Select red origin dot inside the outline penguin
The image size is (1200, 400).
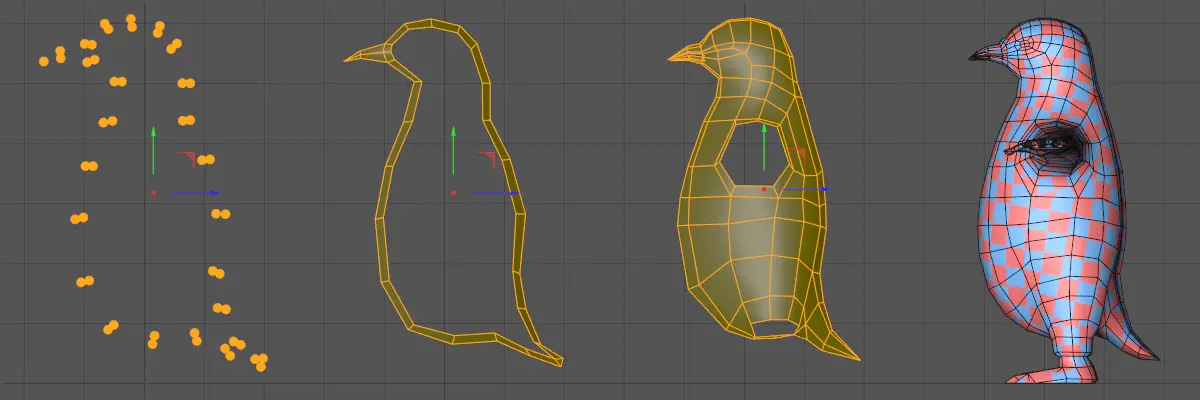click(x=453, y=192)
